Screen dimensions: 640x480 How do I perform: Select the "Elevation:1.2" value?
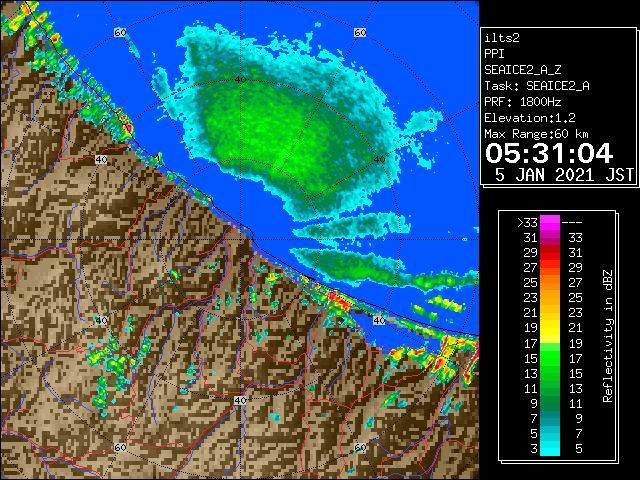[530, 118]
